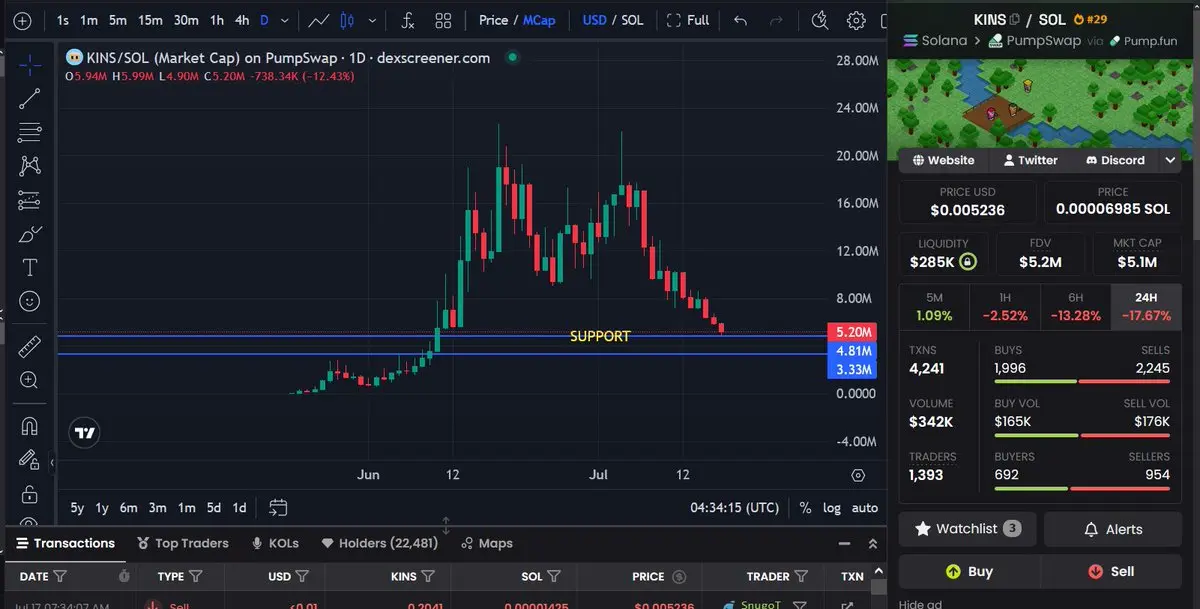Select the Text annotation tool
Image resolution: width=1200 pixels, height=609 pixels.
click(x=30, y=267)
